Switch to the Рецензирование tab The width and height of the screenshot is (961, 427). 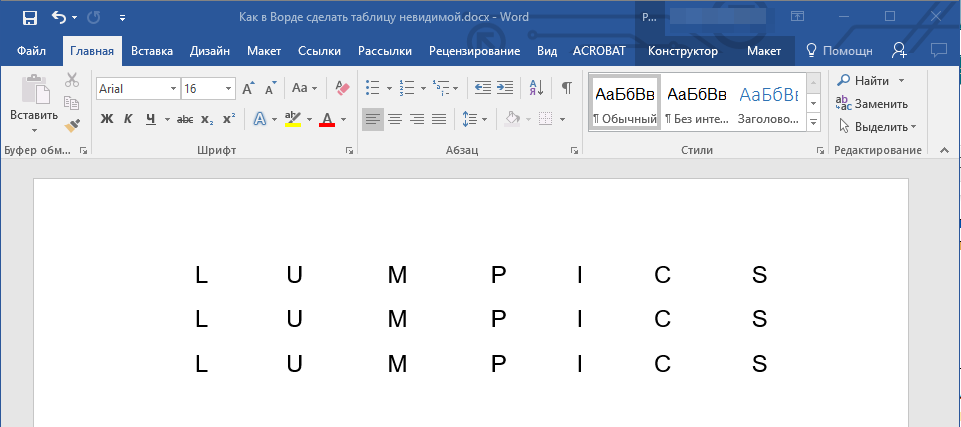click(474, 51)
